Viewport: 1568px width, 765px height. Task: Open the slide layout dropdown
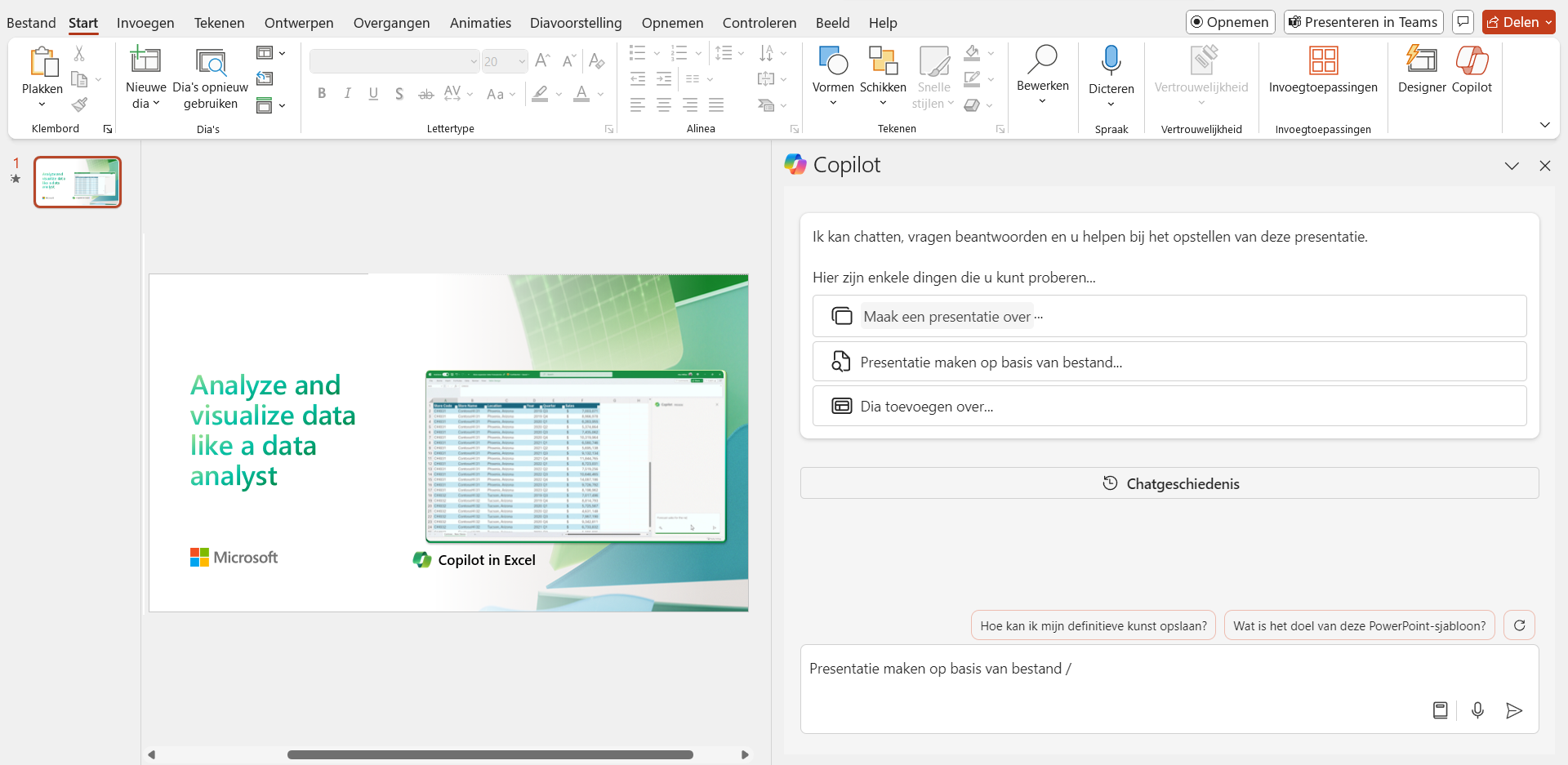(x=271, y=53)
